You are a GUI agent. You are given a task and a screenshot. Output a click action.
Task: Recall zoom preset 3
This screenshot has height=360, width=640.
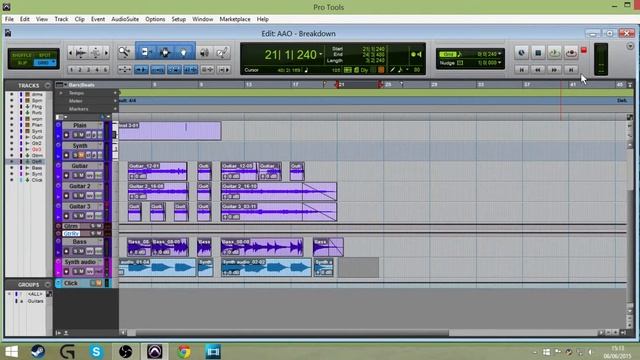point(89,70)
